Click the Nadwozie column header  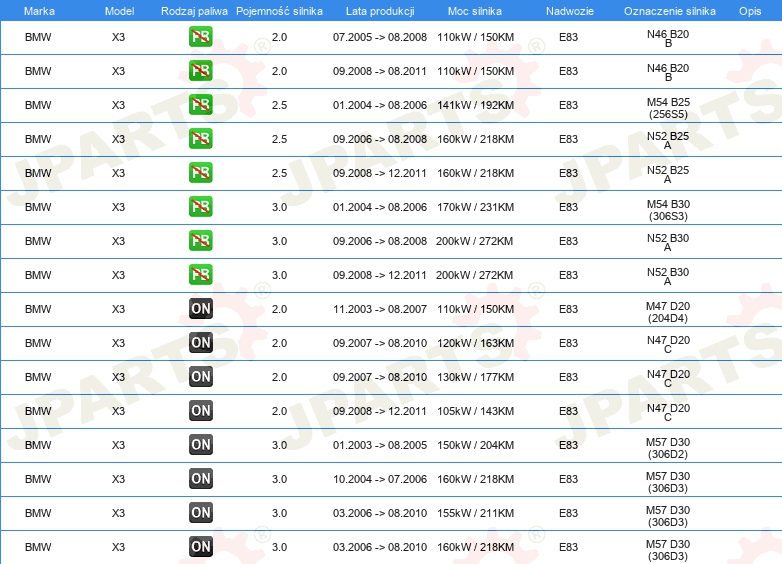pos(570,11)
